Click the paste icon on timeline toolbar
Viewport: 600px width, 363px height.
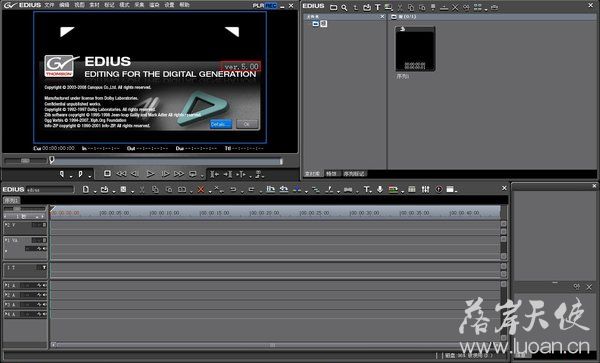tap(169, 189)
